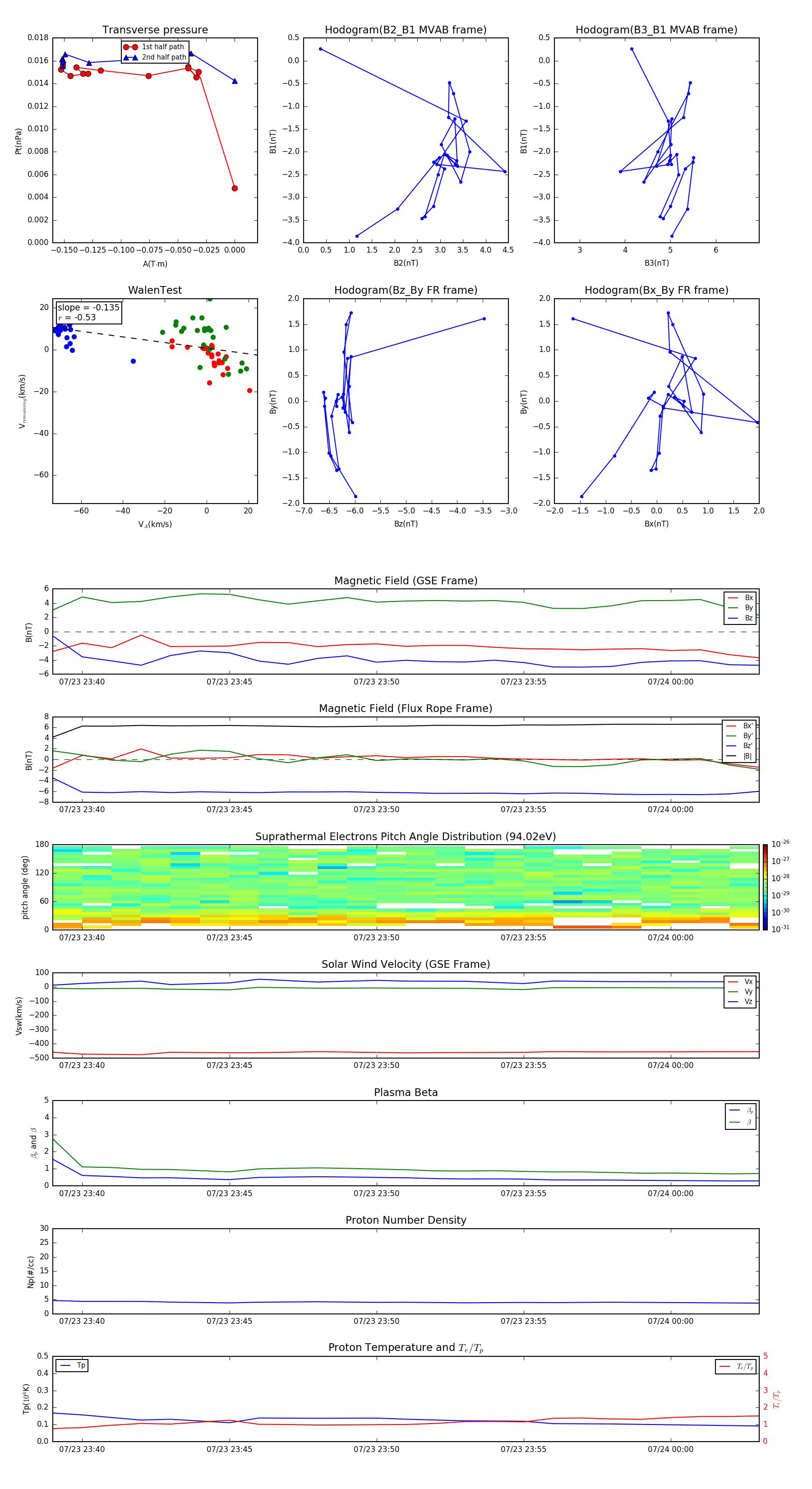Select the "slope = -0.135" annotation
This screenshot has width=812, height=1489.
click(x=88, y=308)
